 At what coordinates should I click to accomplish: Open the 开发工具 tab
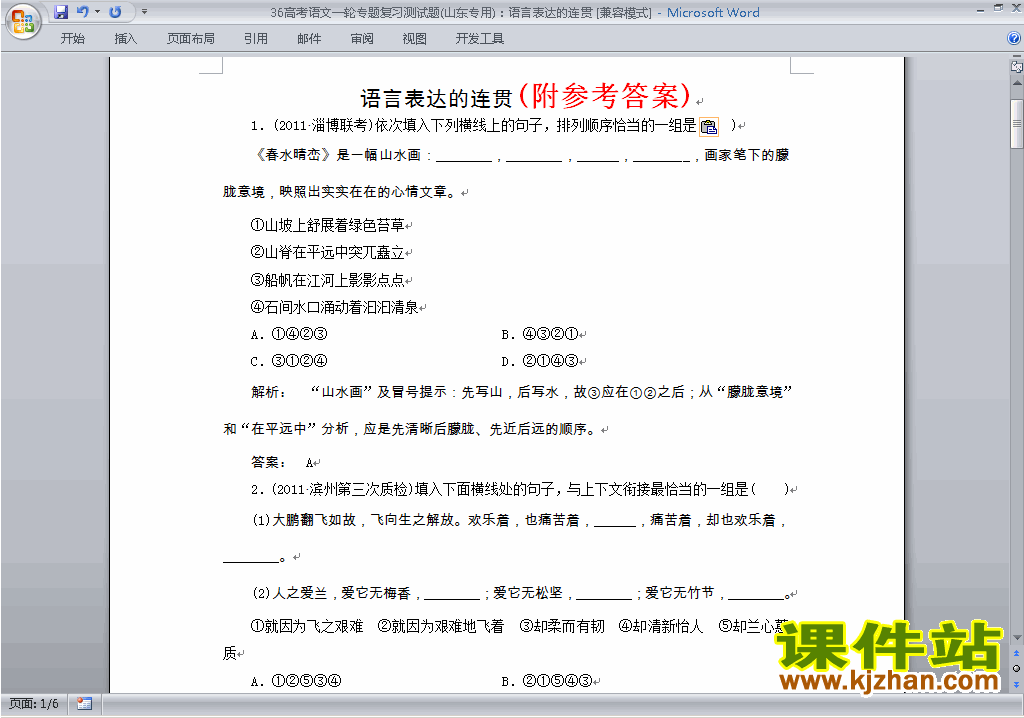point(480,39)
